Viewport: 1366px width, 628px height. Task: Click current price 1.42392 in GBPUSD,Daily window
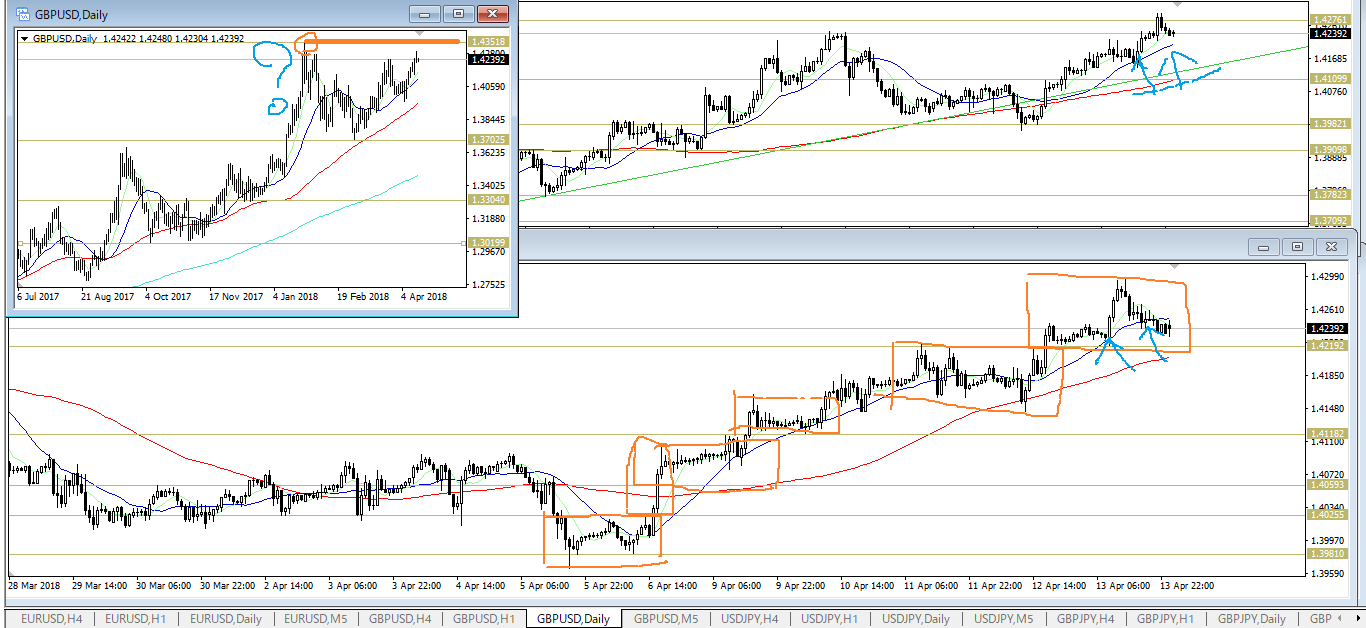(488, 60)
